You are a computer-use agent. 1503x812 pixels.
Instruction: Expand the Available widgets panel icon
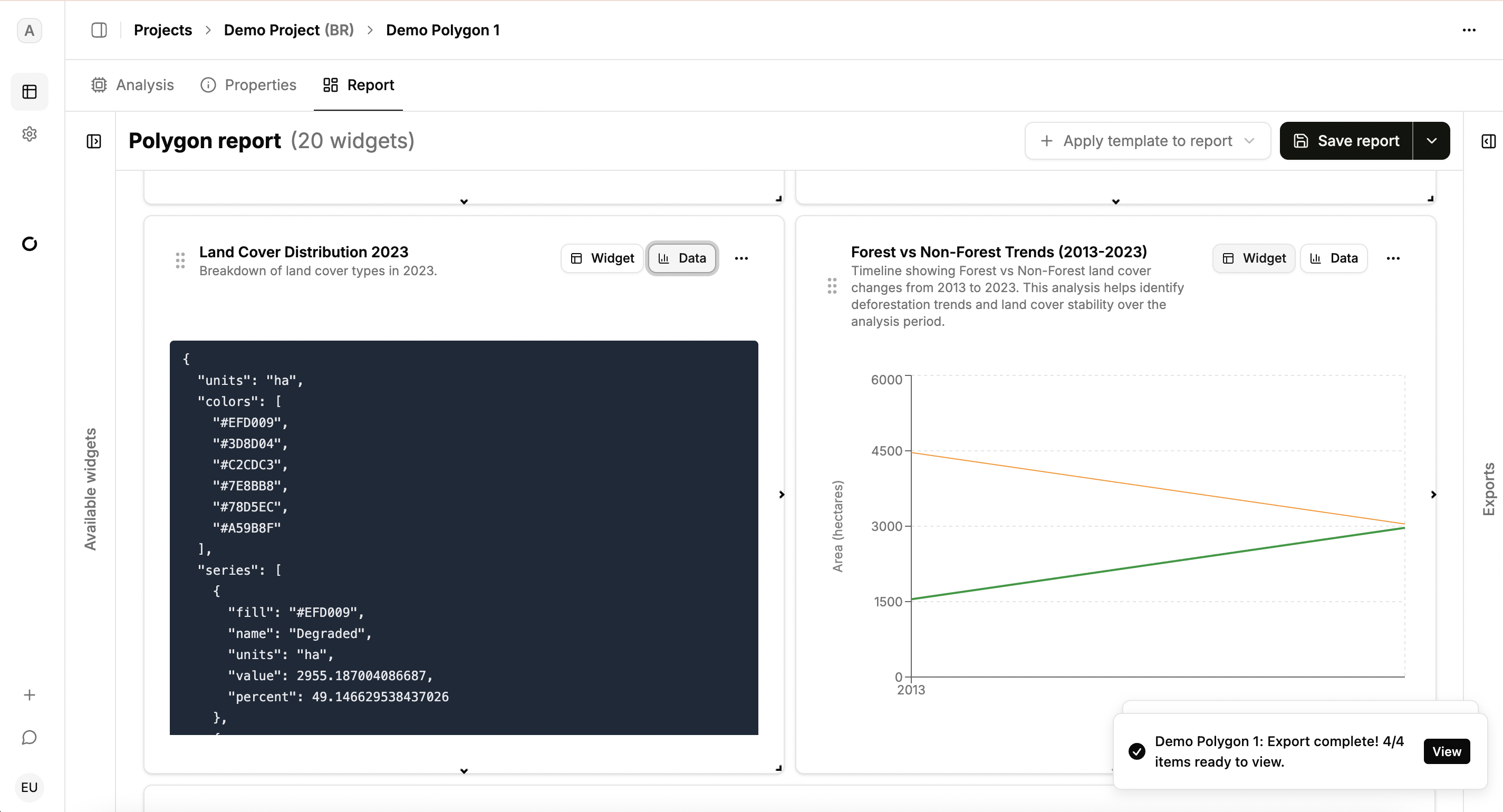pos(93,141)
